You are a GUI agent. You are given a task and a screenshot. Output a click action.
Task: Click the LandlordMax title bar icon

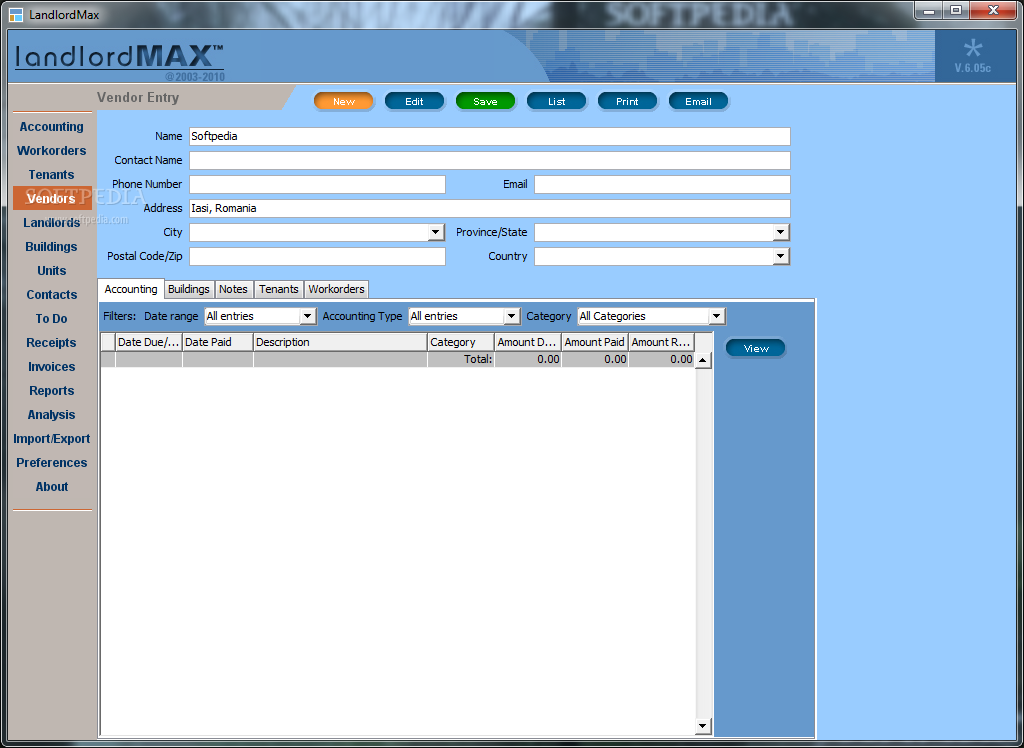[x=16, y=14]
